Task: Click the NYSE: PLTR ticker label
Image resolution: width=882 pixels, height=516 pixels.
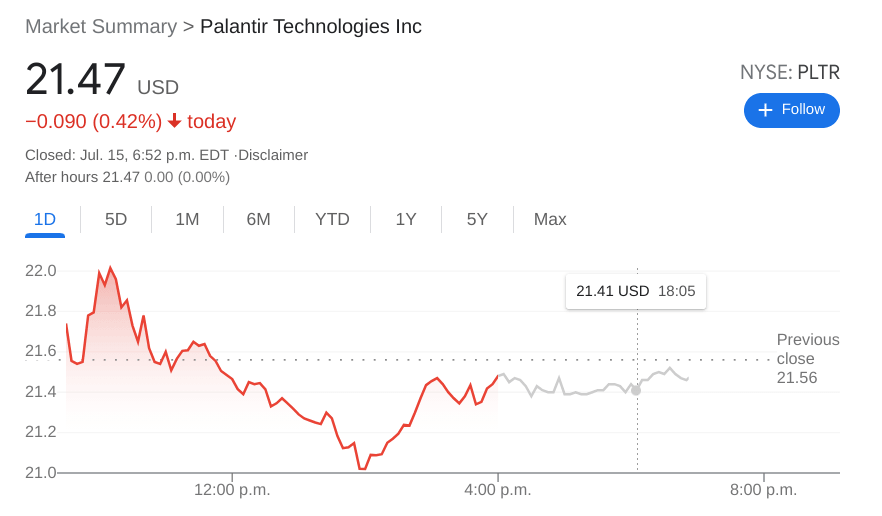Action: (x=789, y=72)
